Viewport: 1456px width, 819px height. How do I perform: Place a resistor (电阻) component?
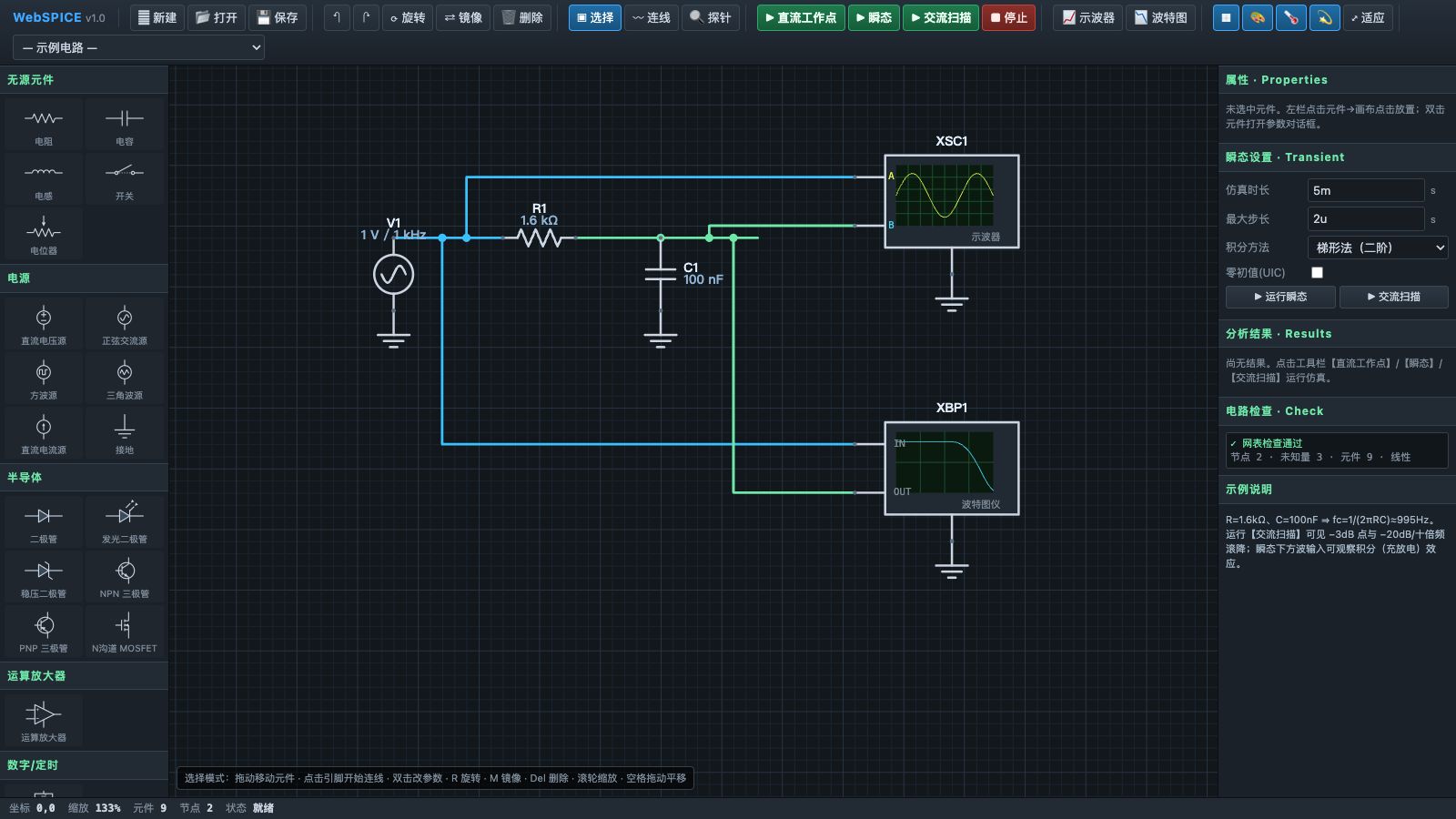tap(44, 125)
